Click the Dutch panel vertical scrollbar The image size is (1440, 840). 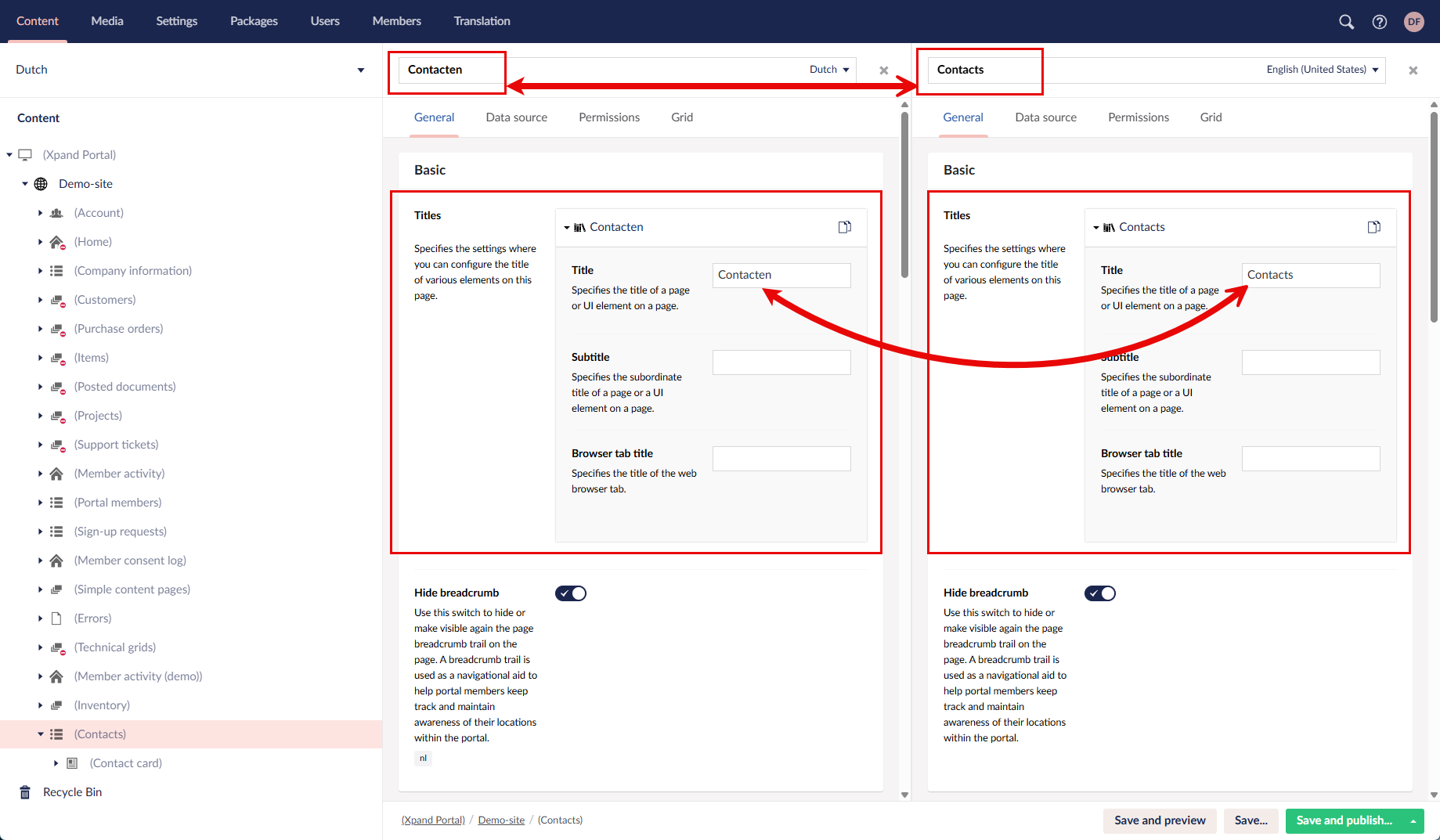[x=904, y=196]
